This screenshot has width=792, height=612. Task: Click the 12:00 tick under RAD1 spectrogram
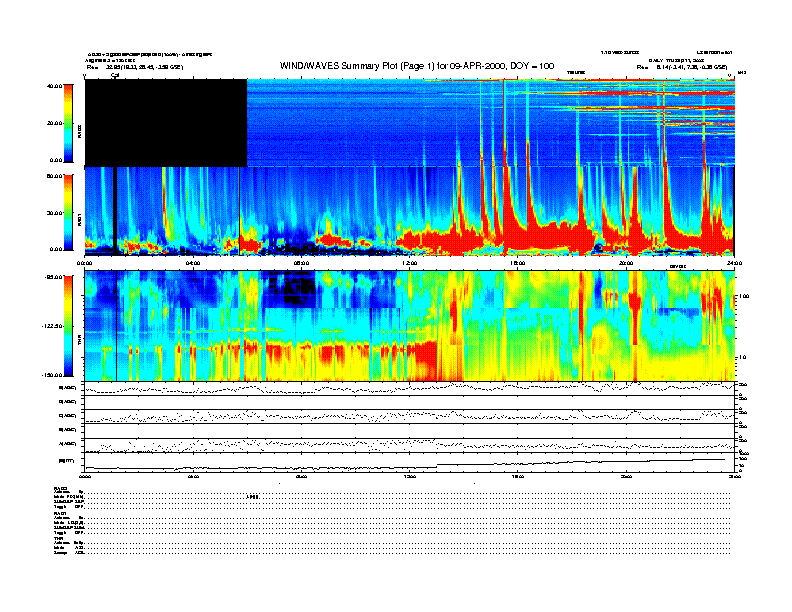tap(410, 263)
